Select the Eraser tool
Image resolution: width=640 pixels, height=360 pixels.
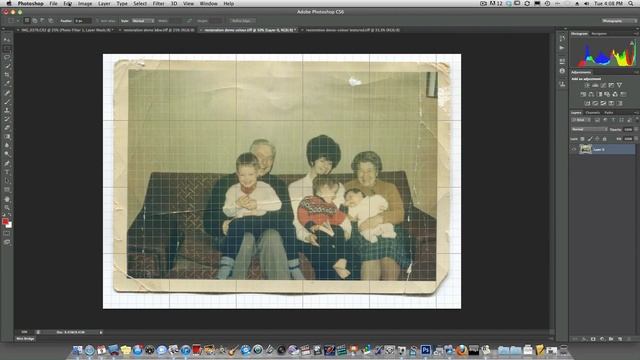[x=7, y=128]
